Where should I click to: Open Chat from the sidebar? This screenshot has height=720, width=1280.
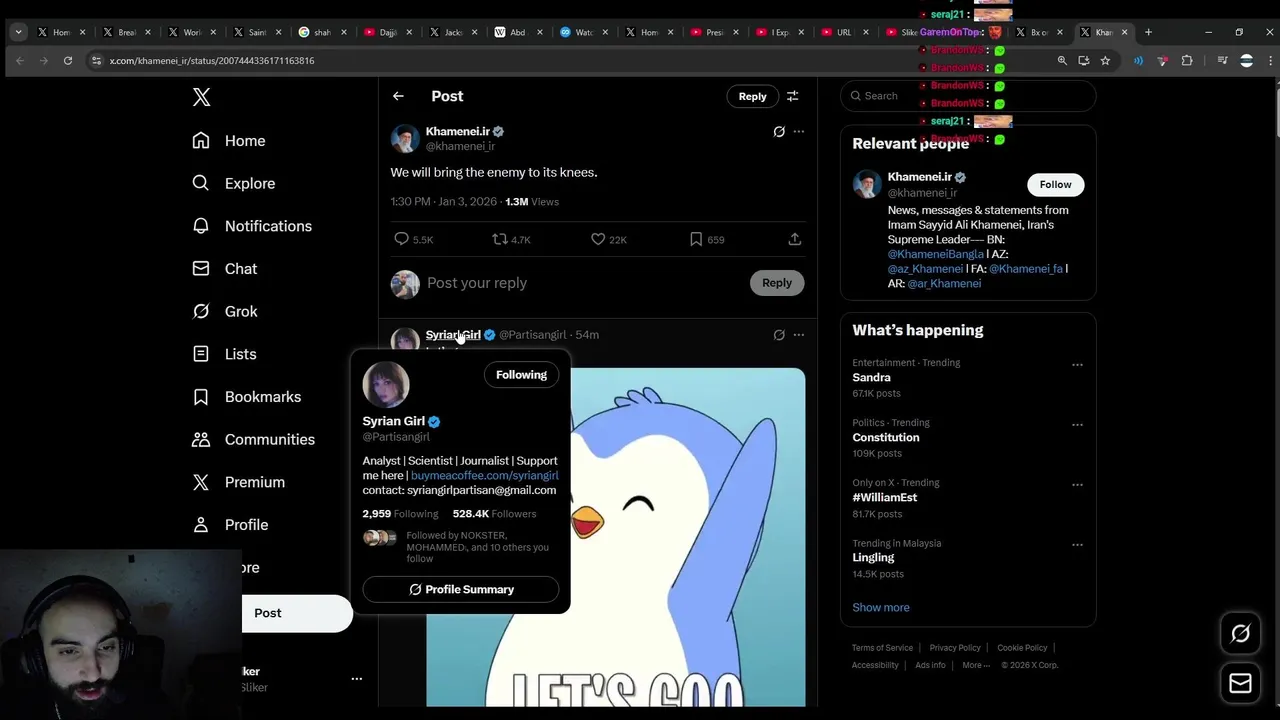(x=224, y=269)
